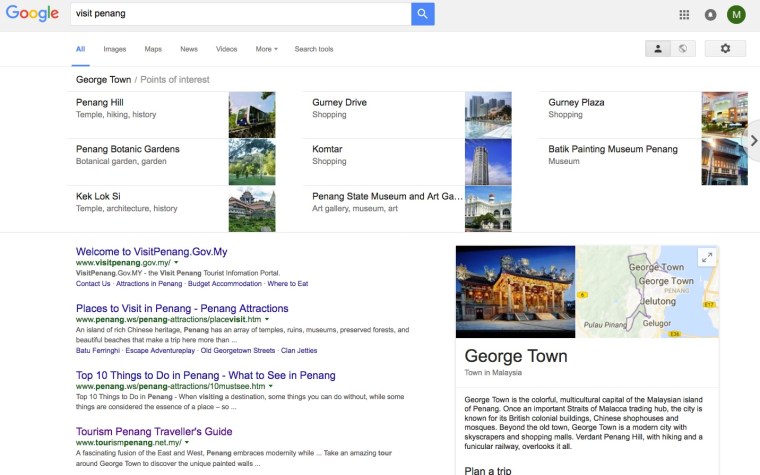
Task: Open the George Town map preview
Action: (x=647, y=292)
